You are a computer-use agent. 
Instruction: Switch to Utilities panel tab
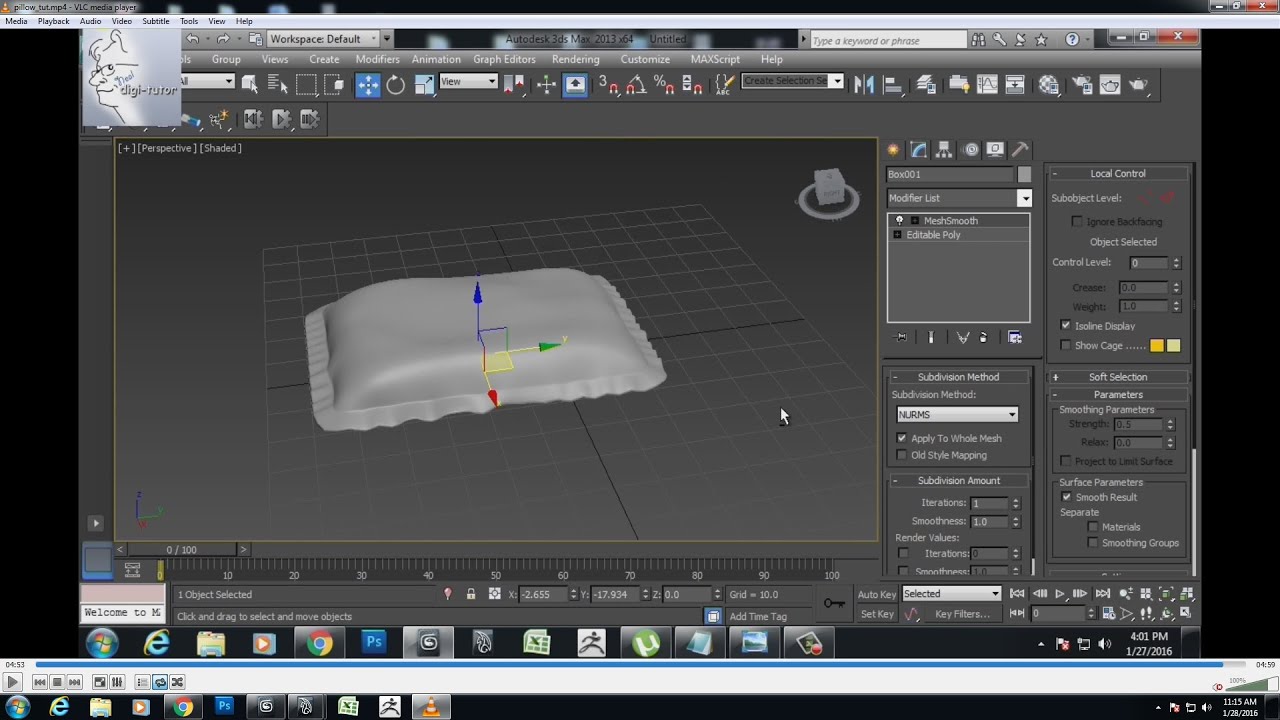pyautogui.click(x=1020, y=150)
